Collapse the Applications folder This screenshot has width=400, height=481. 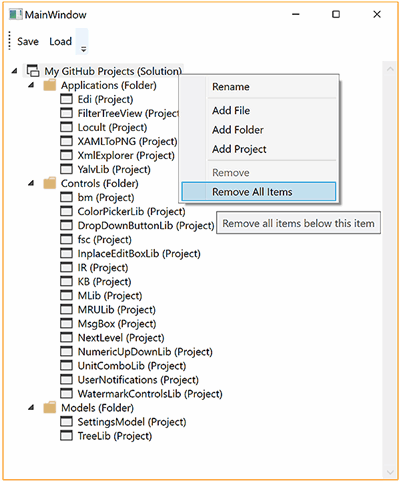[x=31, y=85]
